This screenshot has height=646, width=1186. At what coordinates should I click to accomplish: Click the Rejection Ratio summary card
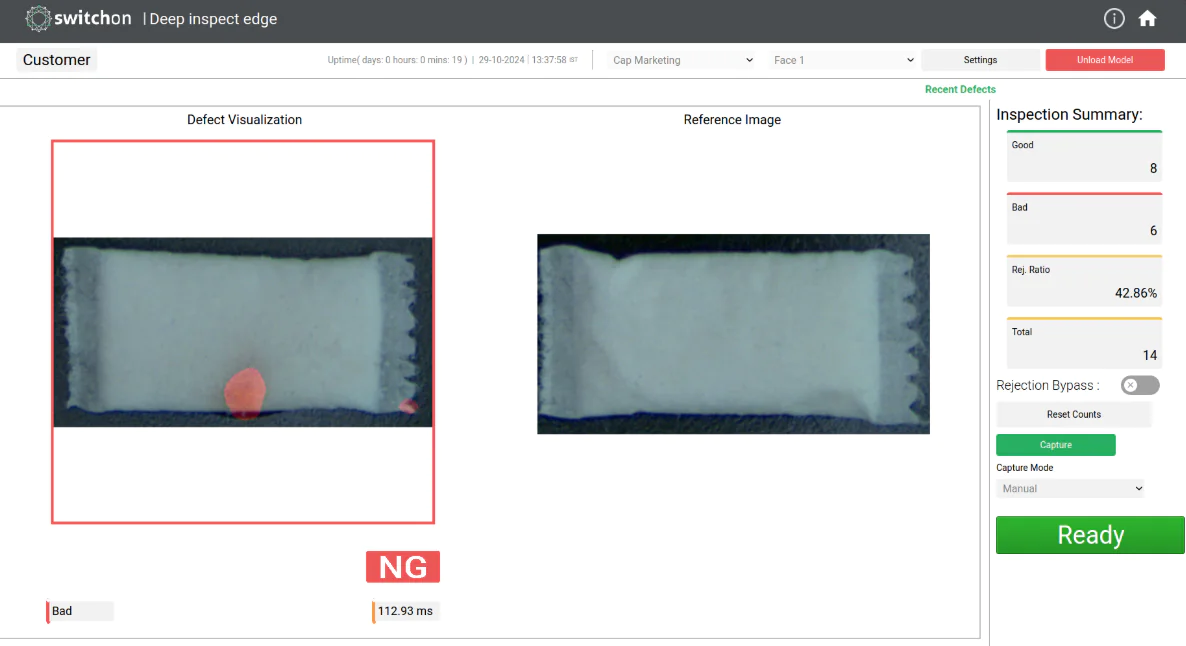point(1084,281)
